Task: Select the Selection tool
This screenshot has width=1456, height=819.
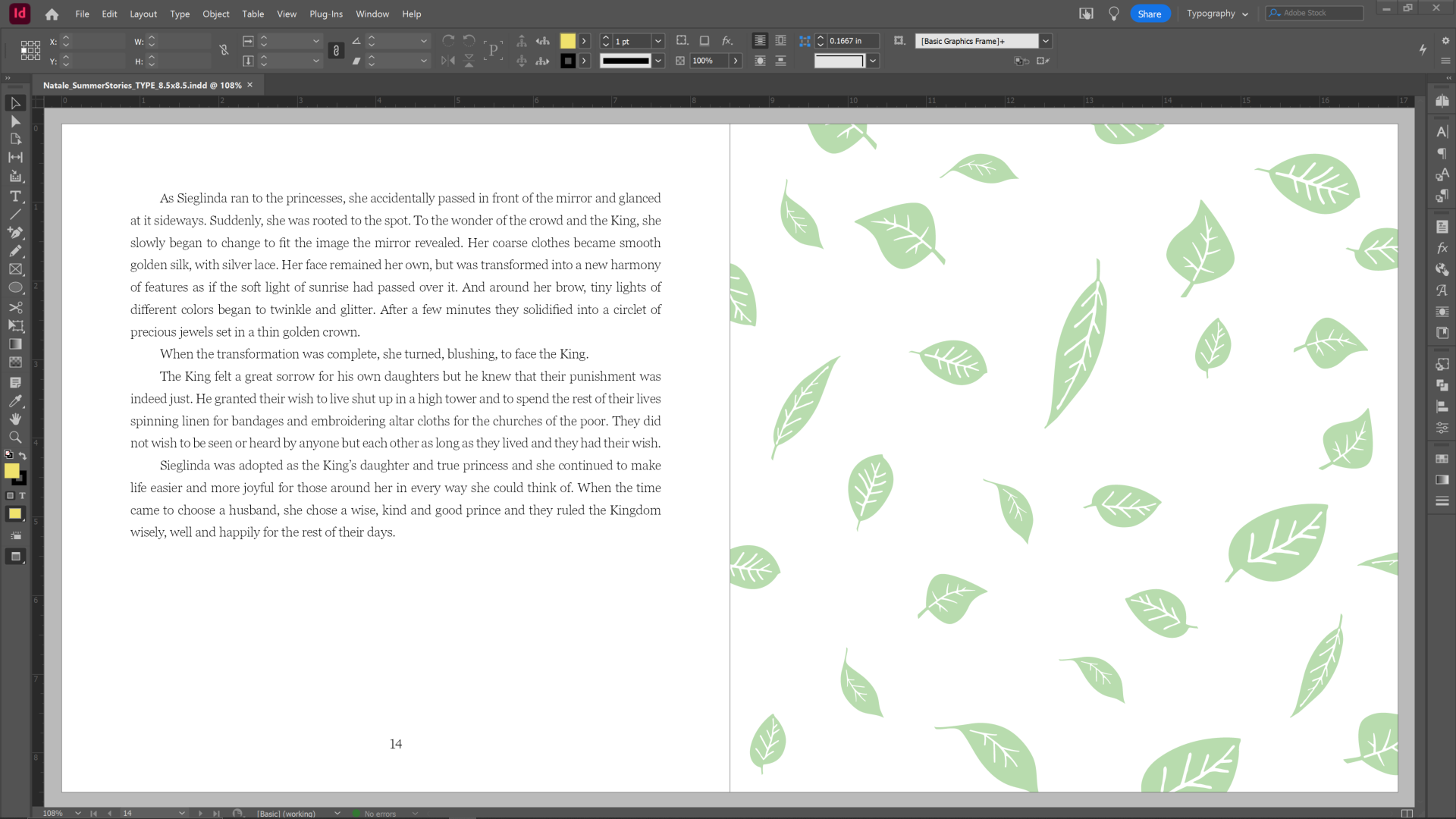Action: [15, 103]
